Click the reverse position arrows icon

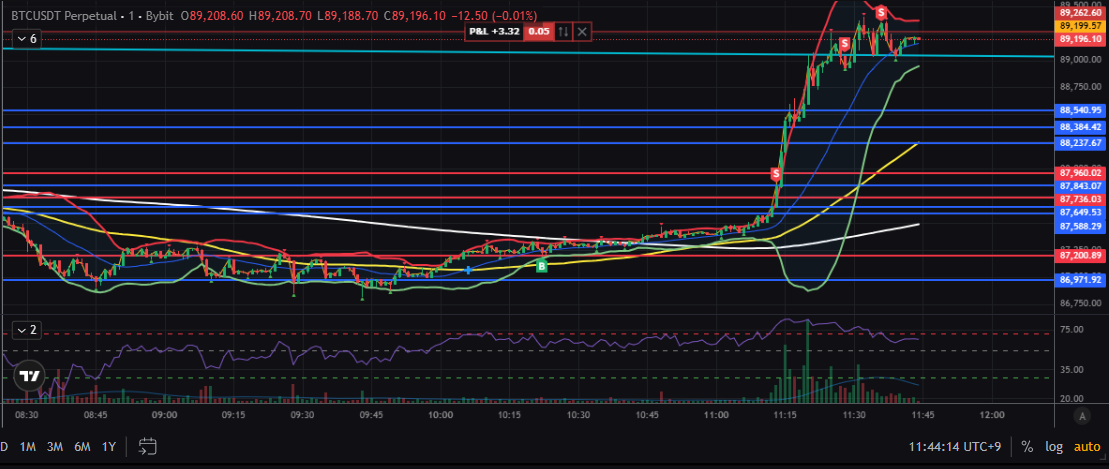pos(563,32)
